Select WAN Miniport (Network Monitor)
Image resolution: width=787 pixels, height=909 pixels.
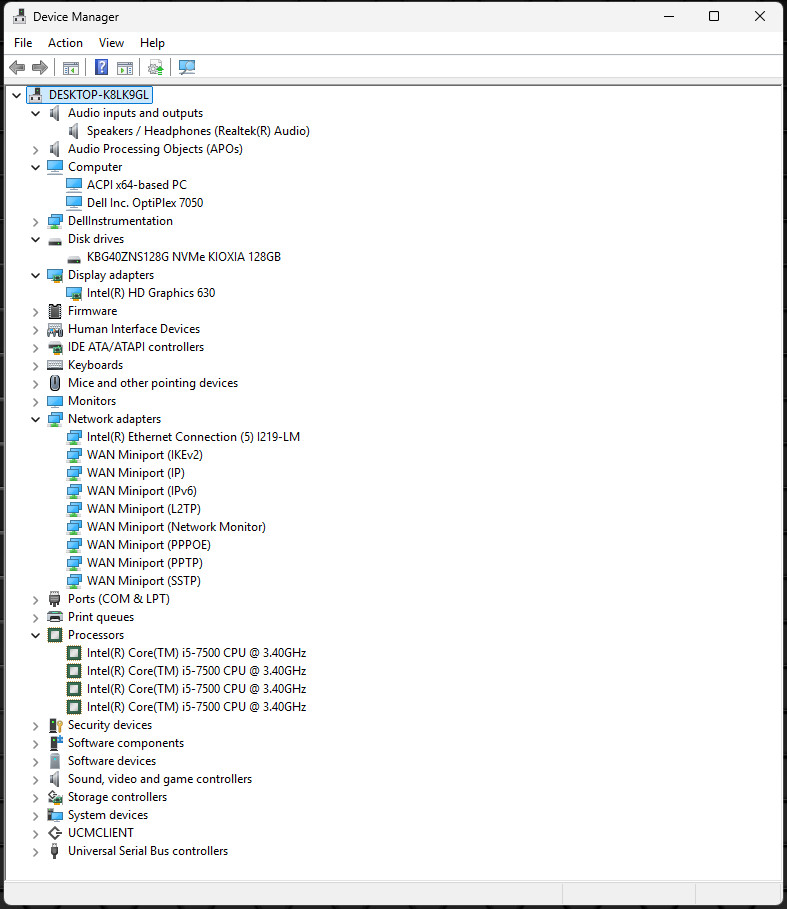point(176,527)
